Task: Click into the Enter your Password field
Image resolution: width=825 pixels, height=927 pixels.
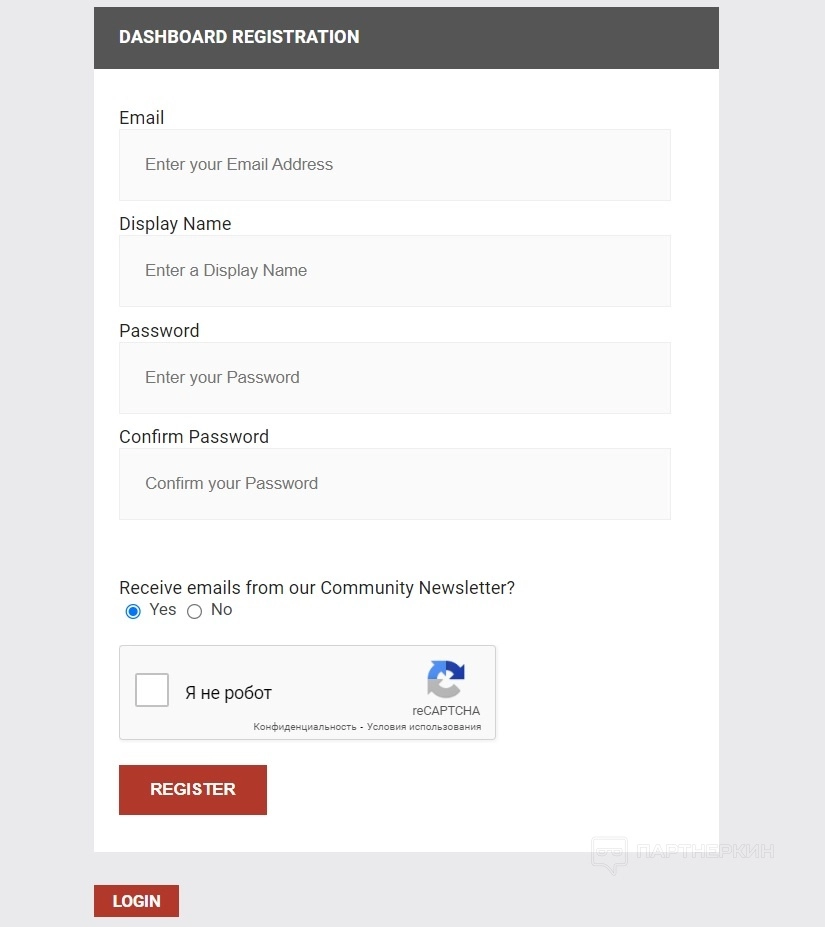Action: coord(394,378)
